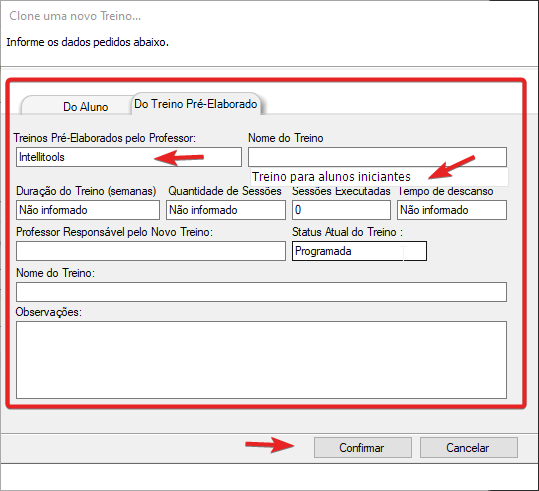
Task: Select the Do Treino Pré-Elaborado tab
Action: [x=196, y=103]
